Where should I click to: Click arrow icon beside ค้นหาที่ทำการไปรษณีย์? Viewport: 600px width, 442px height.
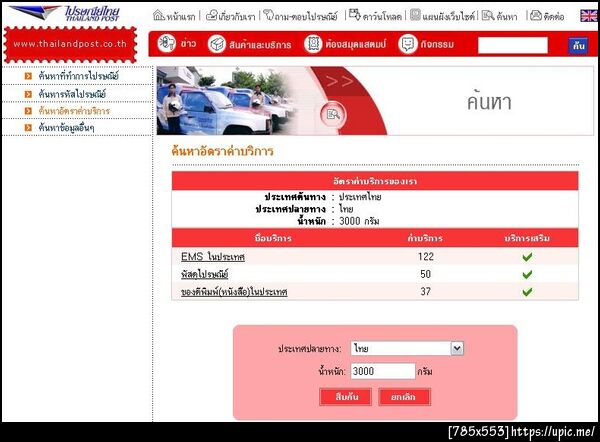coord(28,76)
